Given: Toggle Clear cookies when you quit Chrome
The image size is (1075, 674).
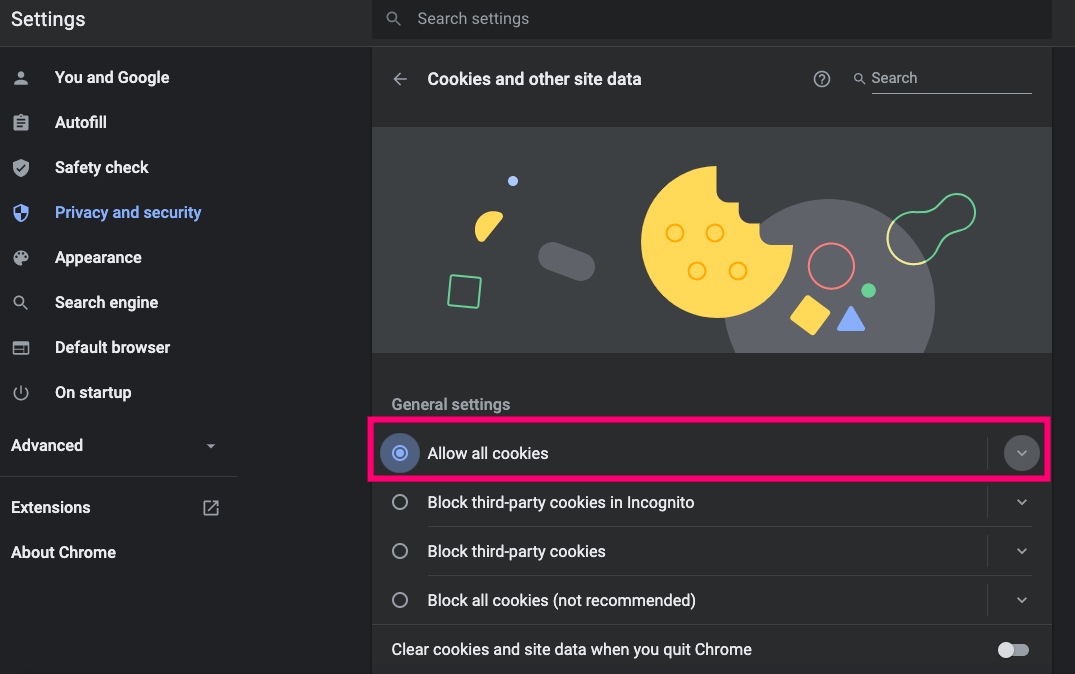Looking at the screenshot, I should pyautogui.click(x=1013, y=650).
